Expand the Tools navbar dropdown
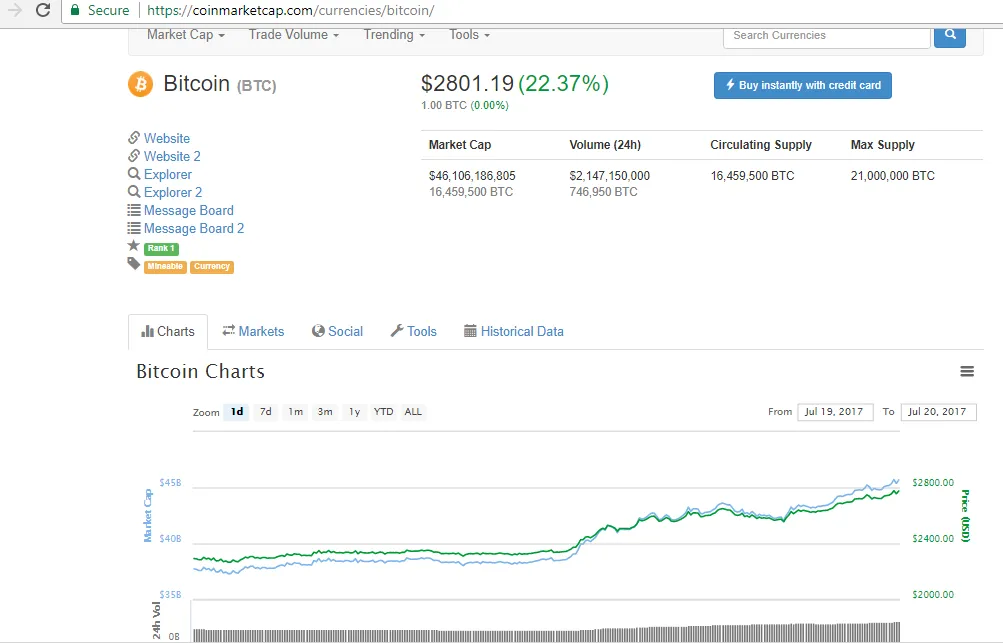 470,35
